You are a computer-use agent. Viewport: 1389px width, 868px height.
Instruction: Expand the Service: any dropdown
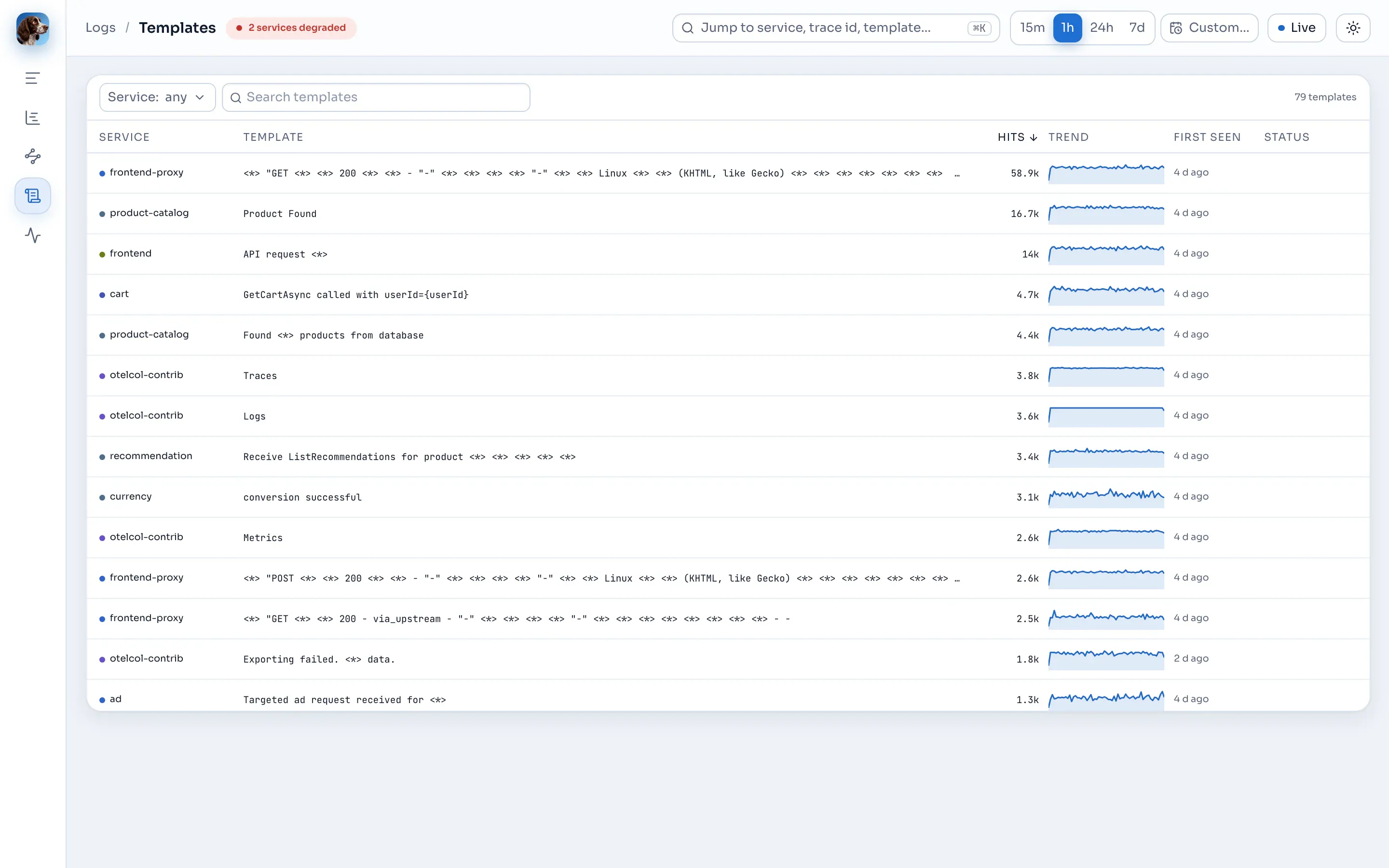coord(157,97)
